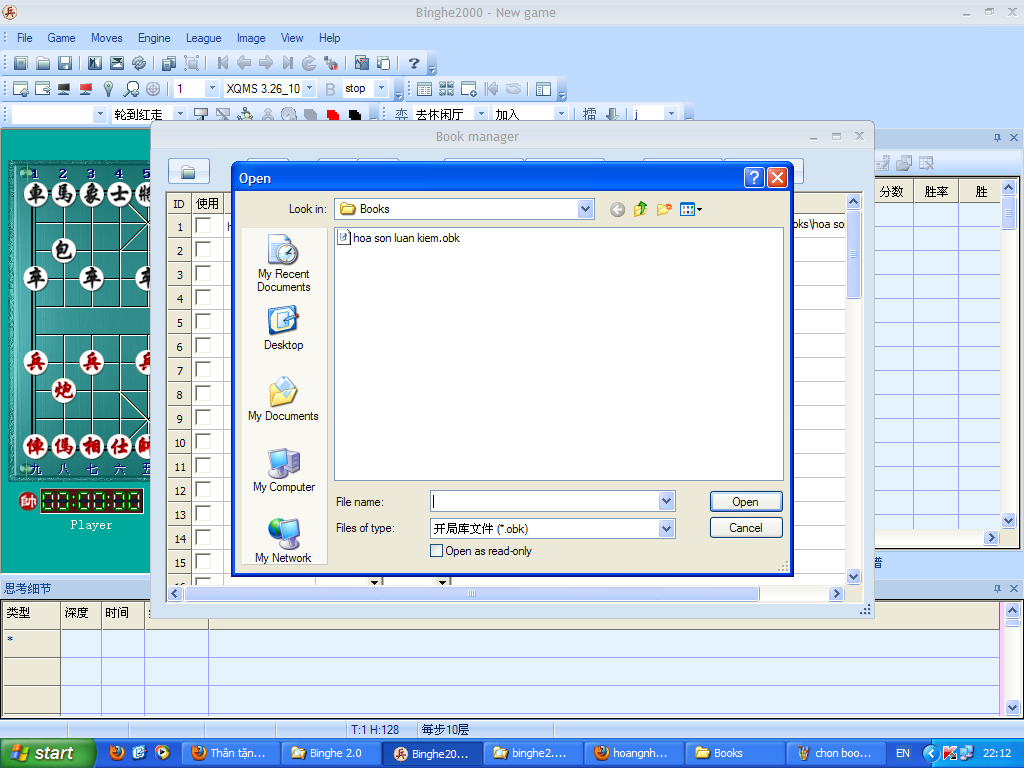Tick the checkbox in Book manager row 9
The height and width of the screenshot is (768, 1024).
click(204, 417)
